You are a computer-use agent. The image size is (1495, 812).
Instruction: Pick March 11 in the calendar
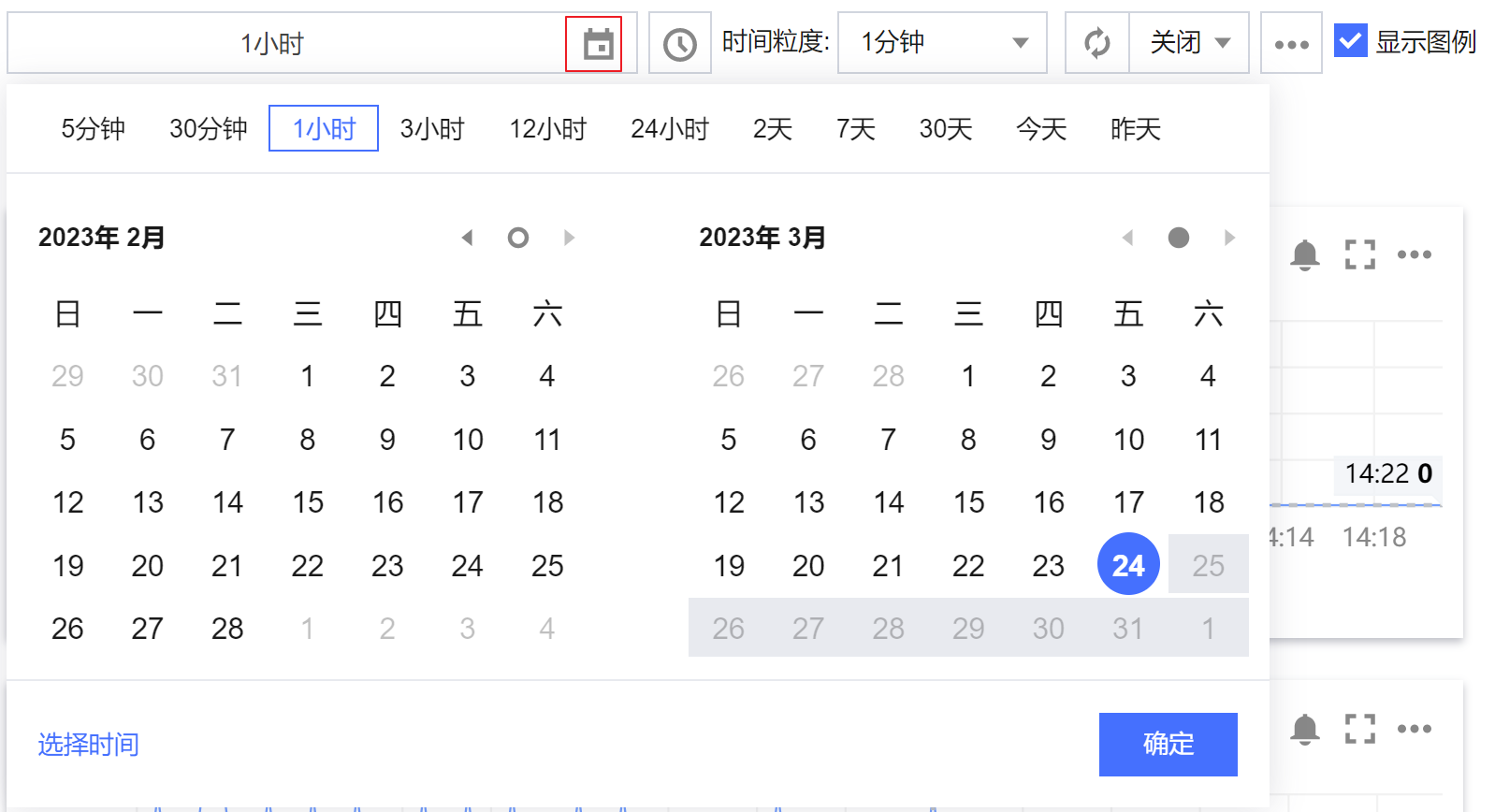click(1209, 440)
